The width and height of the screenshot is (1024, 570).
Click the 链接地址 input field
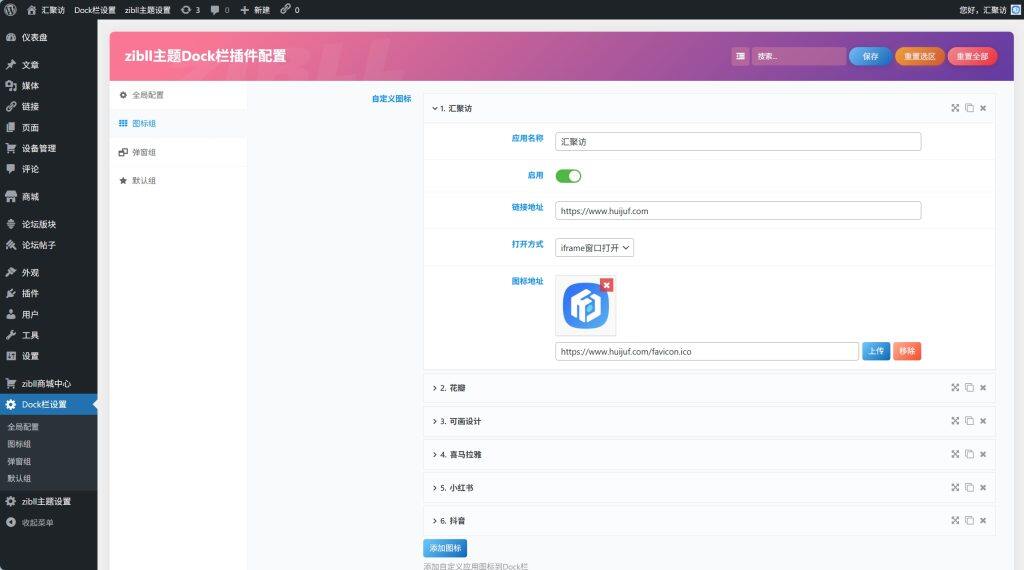click(738, 211)
